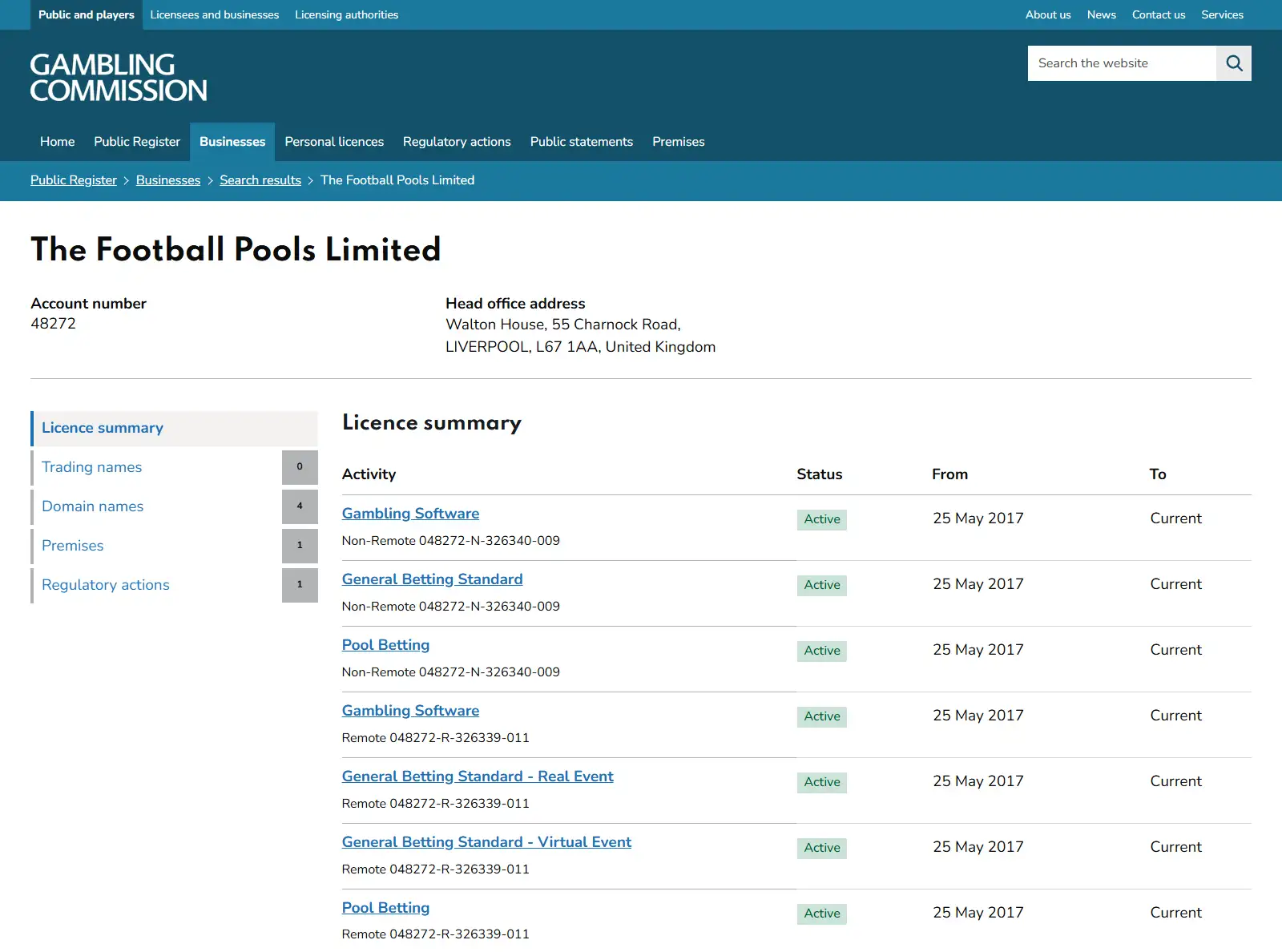This screenshot has width=1282, height=952.
Task: Click the Walton House address line
Action: [x=563, y=325]
